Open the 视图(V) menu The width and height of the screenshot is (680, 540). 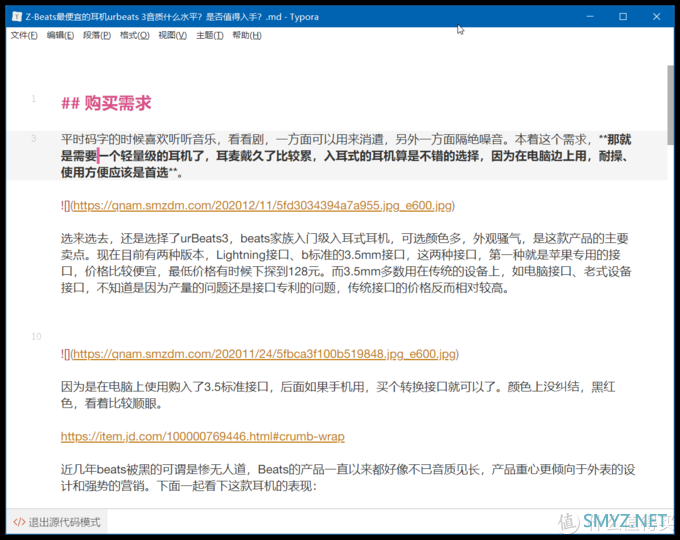pyautogui.click(x=173, y=36)
